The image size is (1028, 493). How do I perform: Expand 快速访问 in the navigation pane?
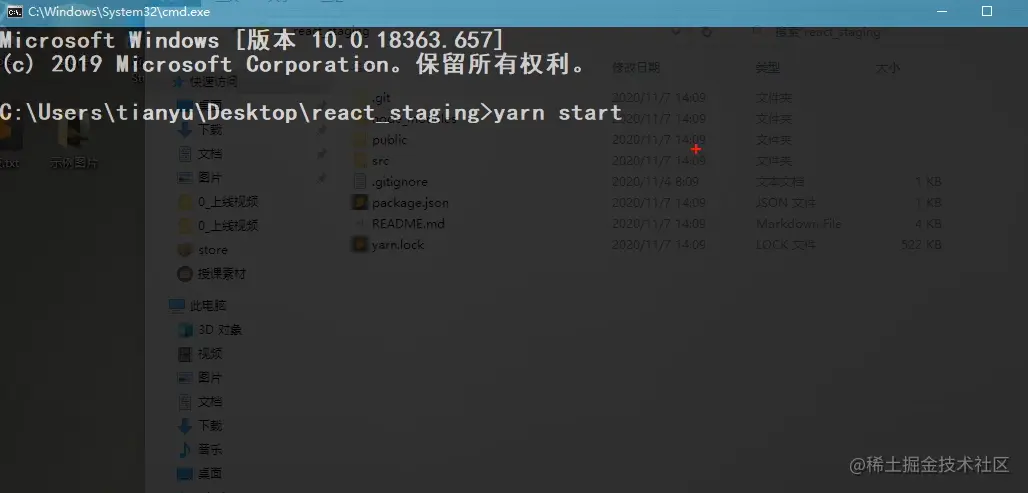coord(164,82)
